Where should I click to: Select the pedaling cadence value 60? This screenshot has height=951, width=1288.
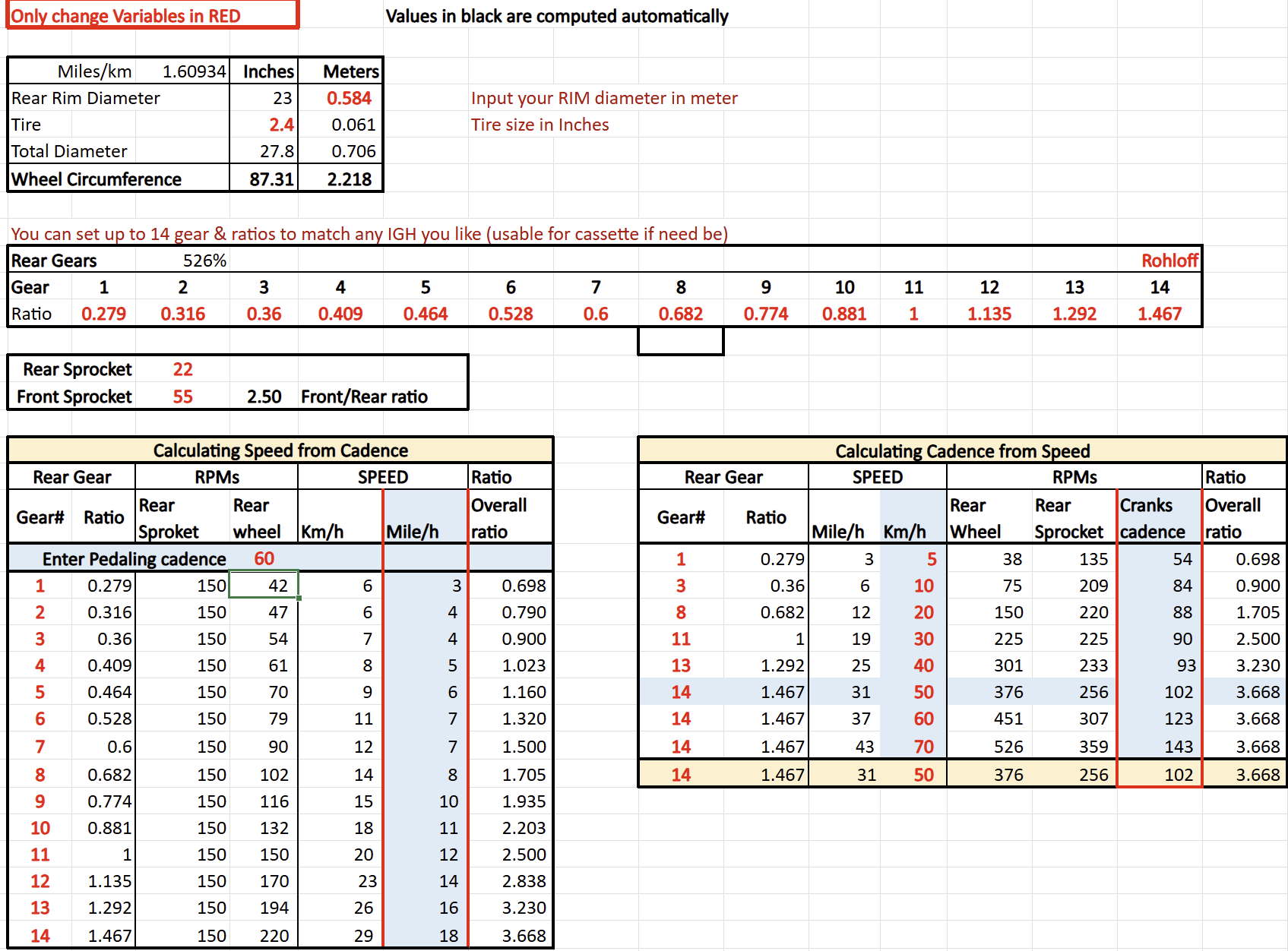coord(264,558)
